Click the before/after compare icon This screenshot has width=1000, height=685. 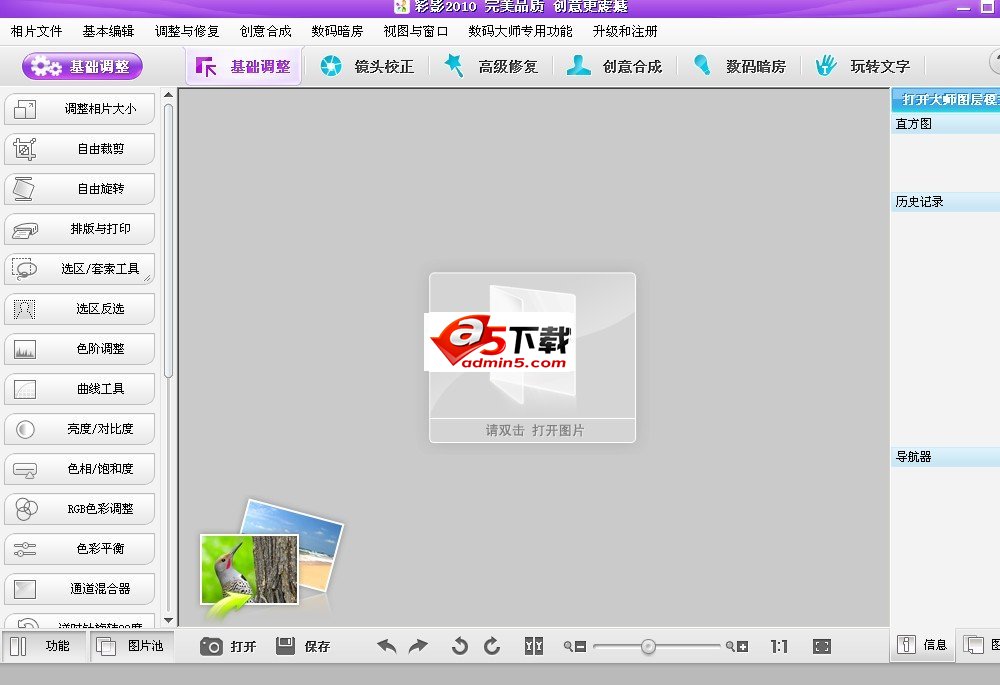[534, 647]
